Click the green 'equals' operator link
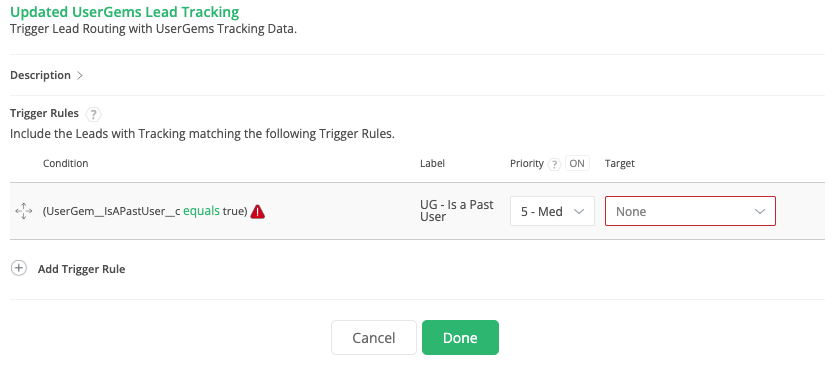 pos(201,211)
